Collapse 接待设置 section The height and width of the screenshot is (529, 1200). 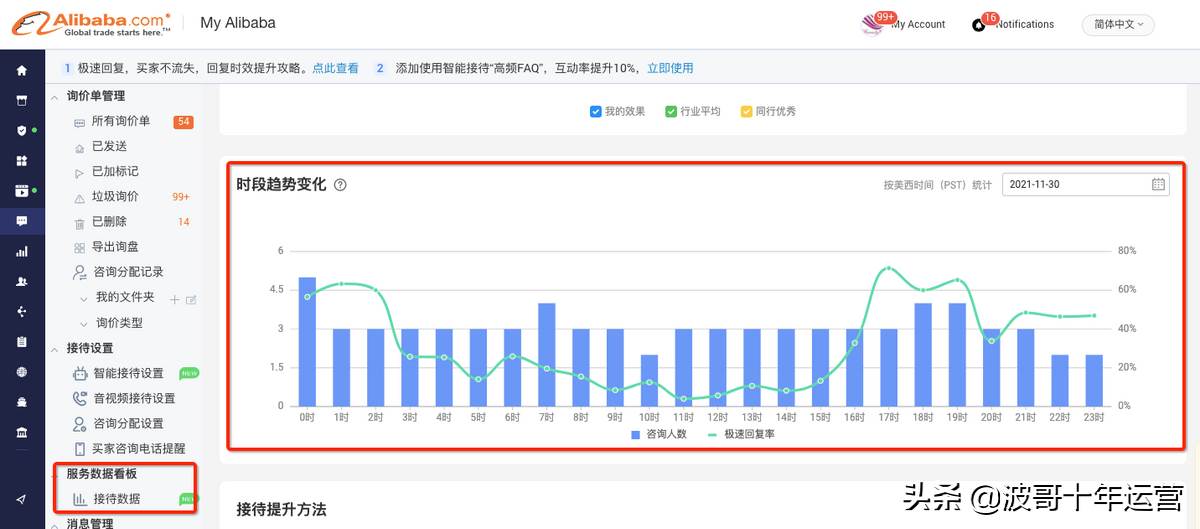[54, 348]
